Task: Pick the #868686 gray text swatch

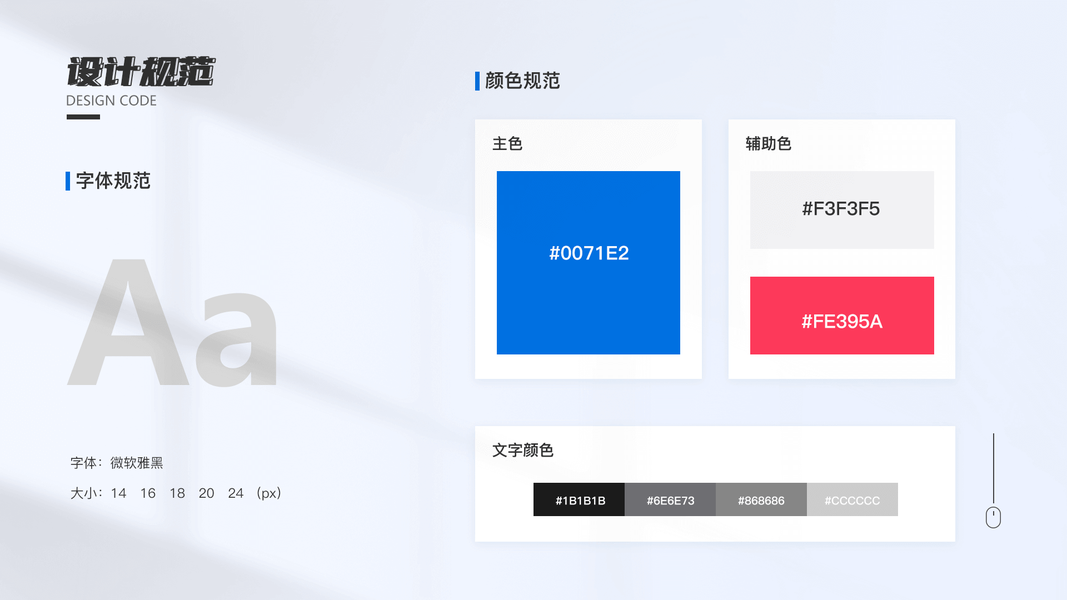Action: tap(761, 499)
